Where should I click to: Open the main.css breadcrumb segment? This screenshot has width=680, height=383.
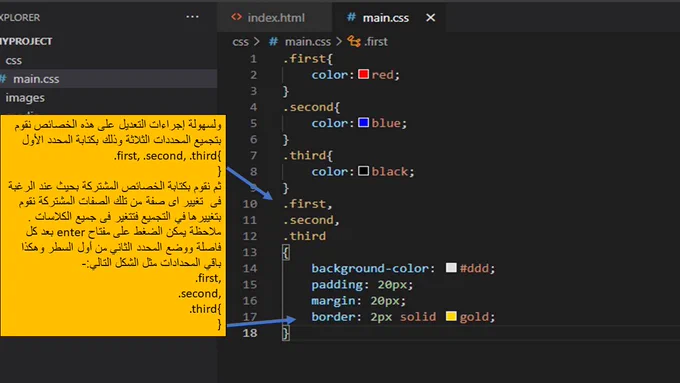[307, 42]
